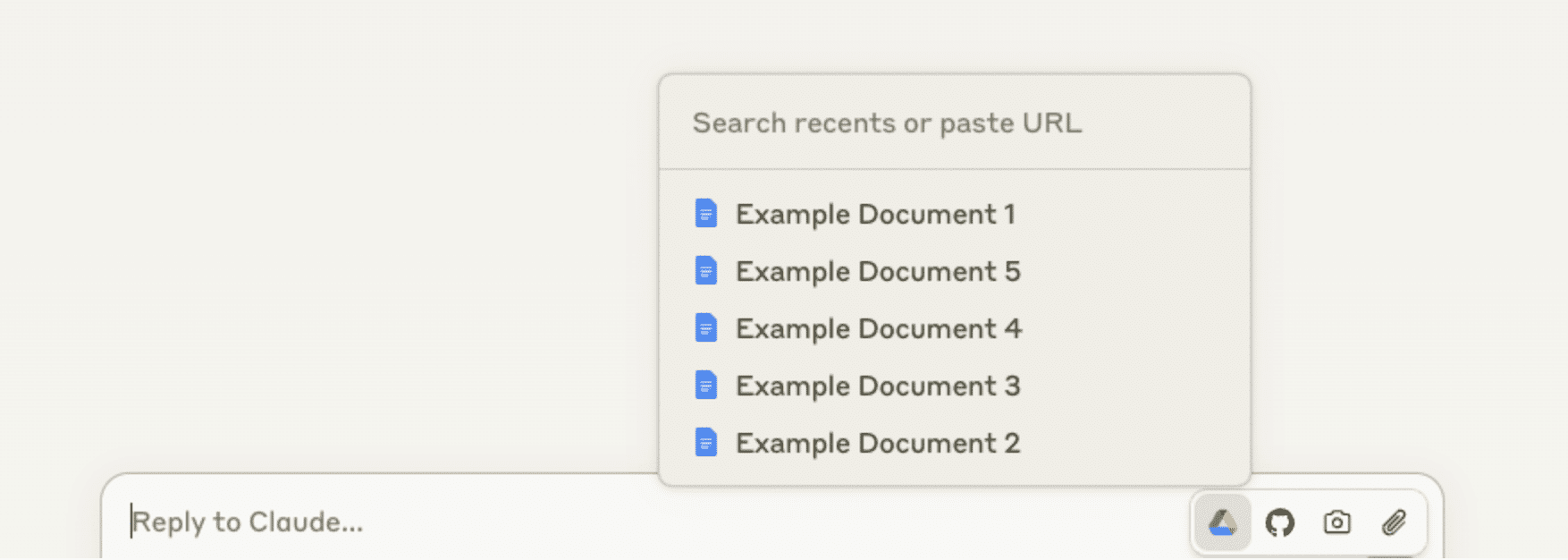Click the doc icon beside Example Document 3
1568x560 pixels.
tap(706, 386)
